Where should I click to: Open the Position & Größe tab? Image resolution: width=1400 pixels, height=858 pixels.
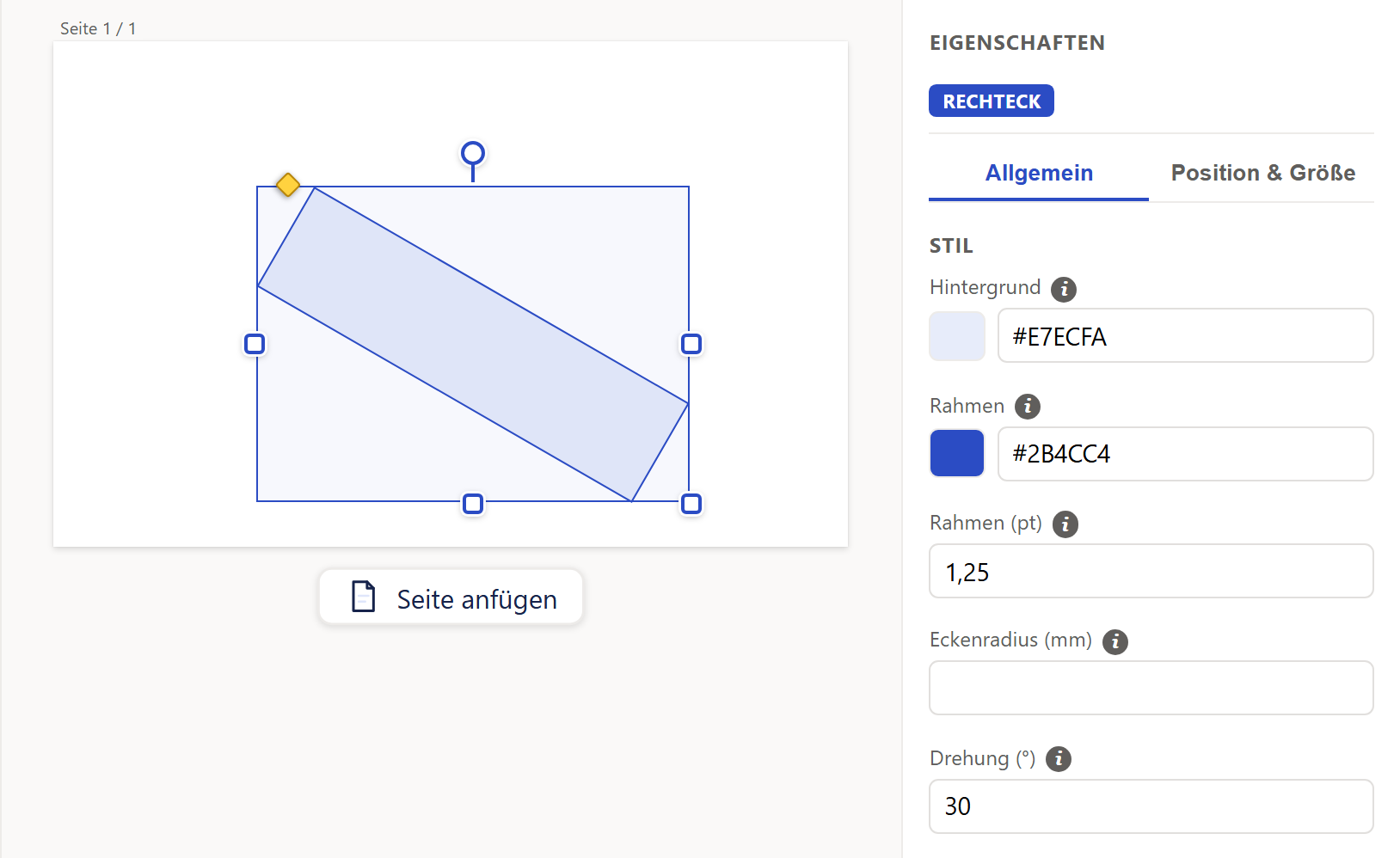[1262, 174]
